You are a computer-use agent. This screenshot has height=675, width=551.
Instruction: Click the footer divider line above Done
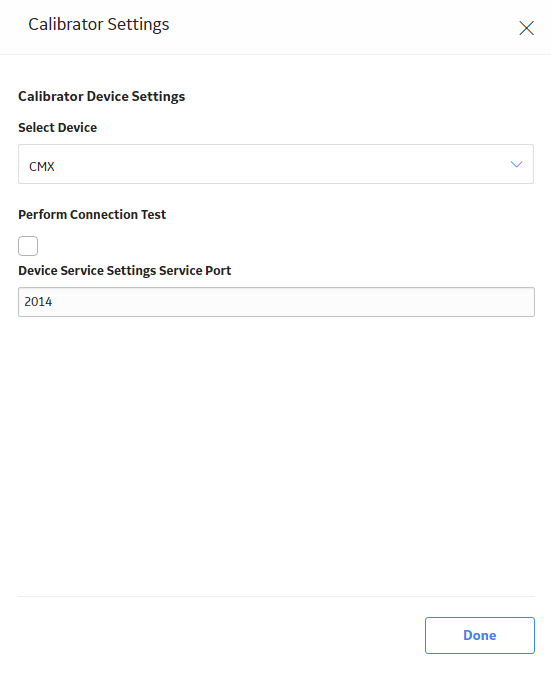pos(276,597)
